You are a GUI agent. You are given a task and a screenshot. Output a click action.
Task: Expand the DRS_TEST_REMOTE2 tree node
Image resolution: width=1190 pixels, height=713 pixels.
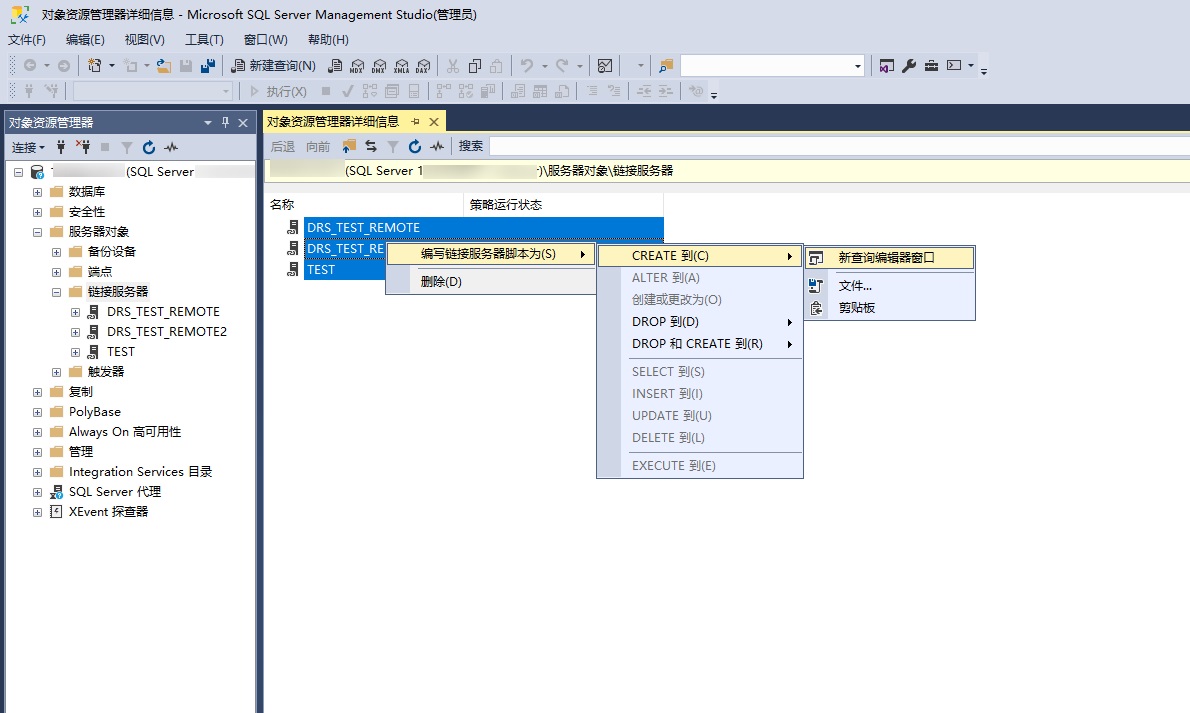(x=75, y=332)
